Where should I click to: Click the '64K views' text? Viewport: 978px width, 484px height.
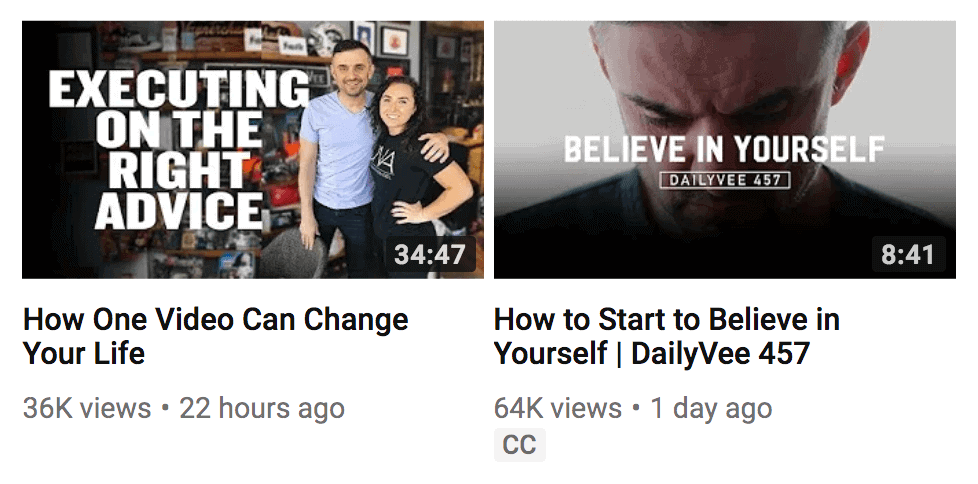[x=558, y=409]
